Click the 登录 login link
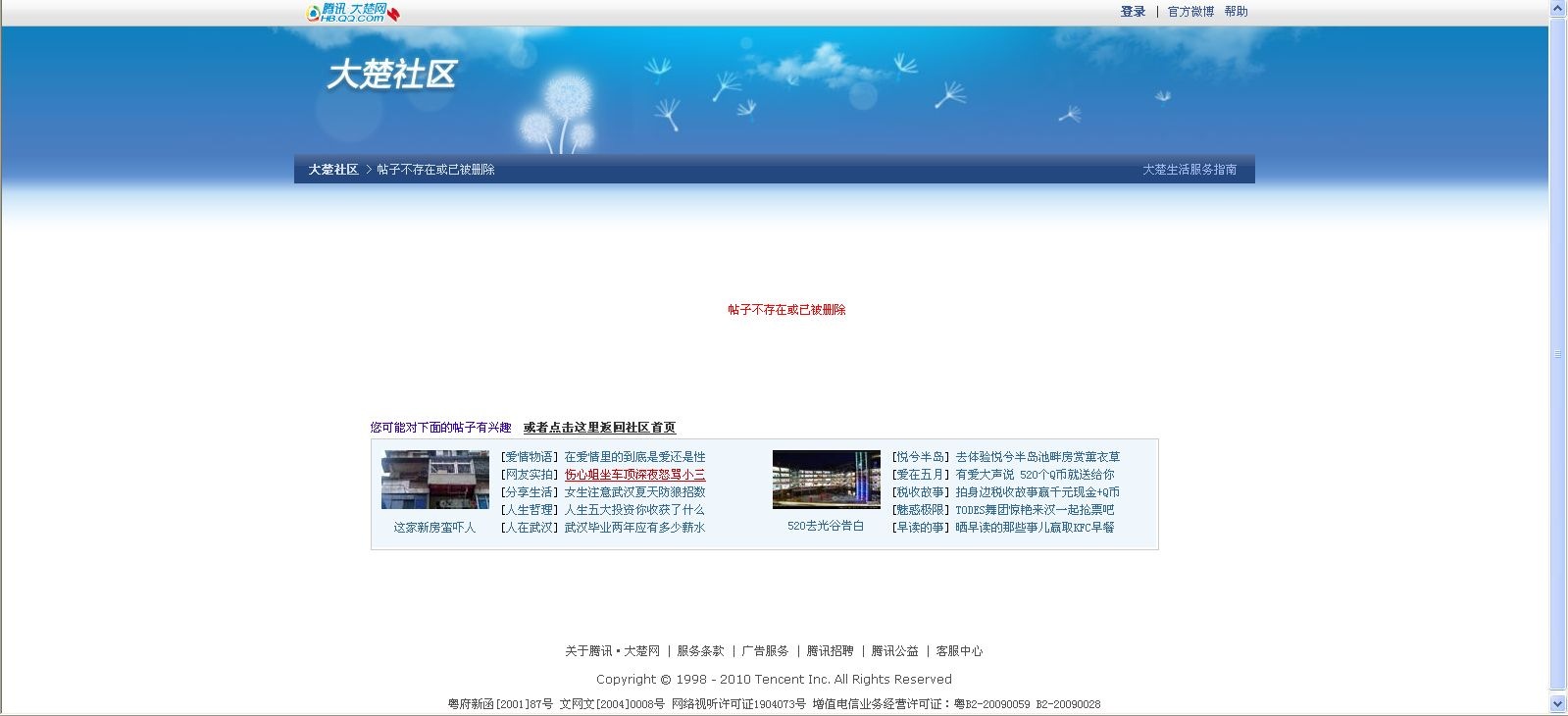Viewport: 1568px width, 716px height. (x=1133, y=12)
